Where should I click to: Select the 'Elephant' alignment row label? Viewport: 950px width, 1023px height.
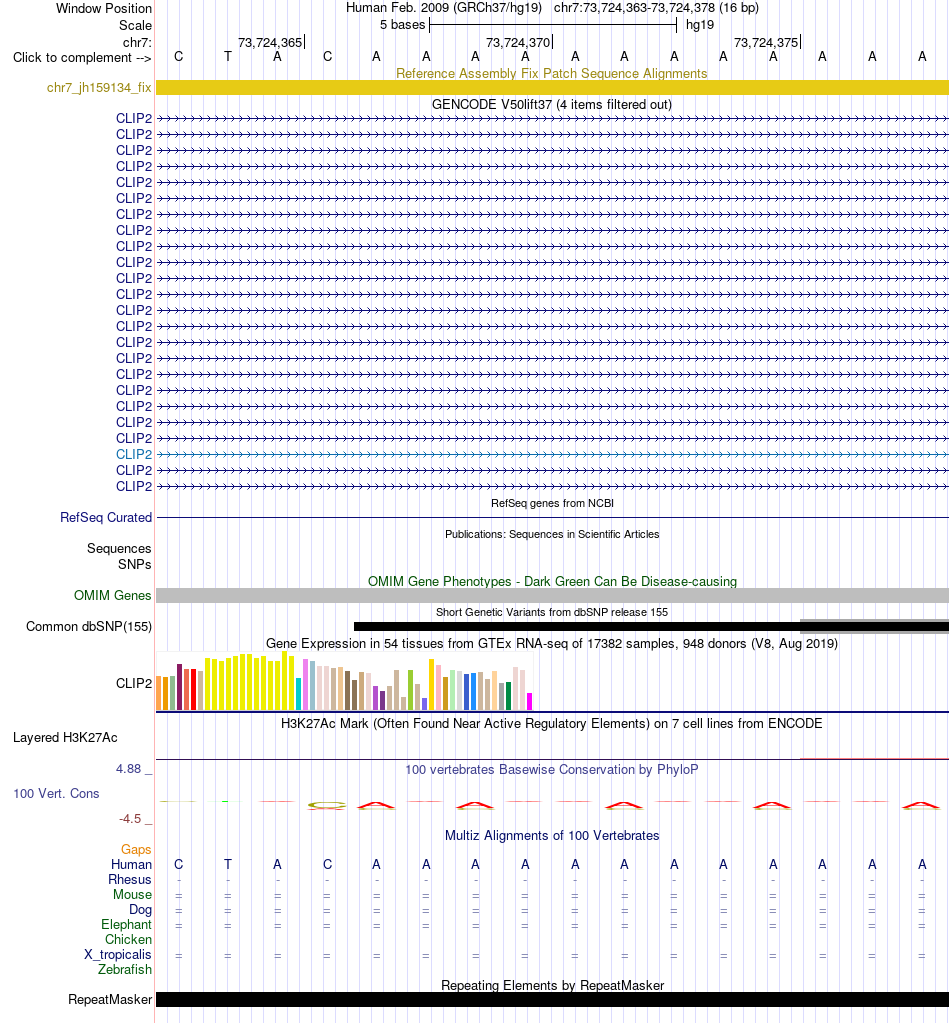[x=126, y=924]
